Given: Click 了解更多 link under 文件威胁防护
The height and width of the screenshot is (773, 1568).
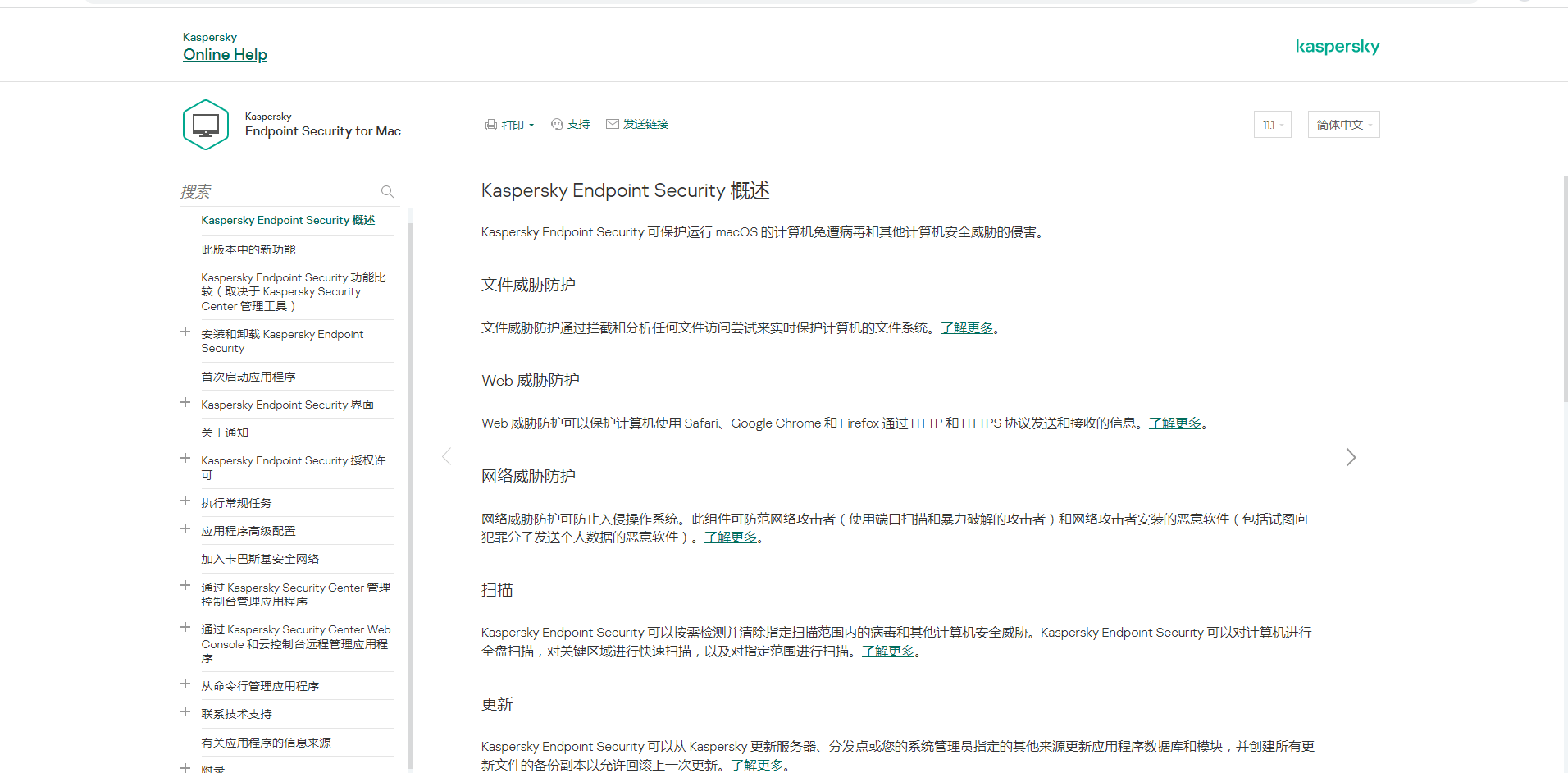Looking at the screenshot, I should coord(967,328).
